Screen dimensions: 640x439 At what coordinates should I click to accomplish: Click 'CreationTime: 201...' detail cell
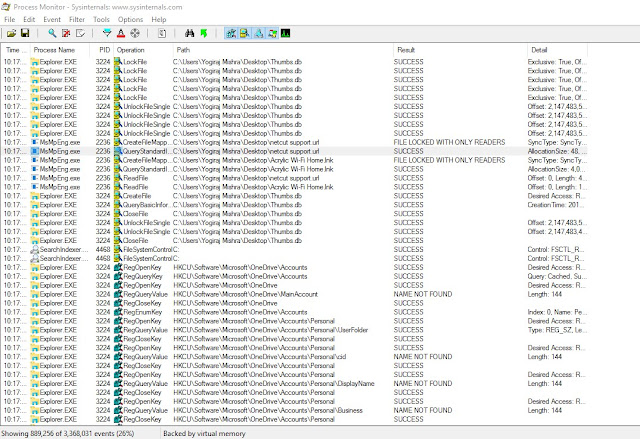point(556,205)
